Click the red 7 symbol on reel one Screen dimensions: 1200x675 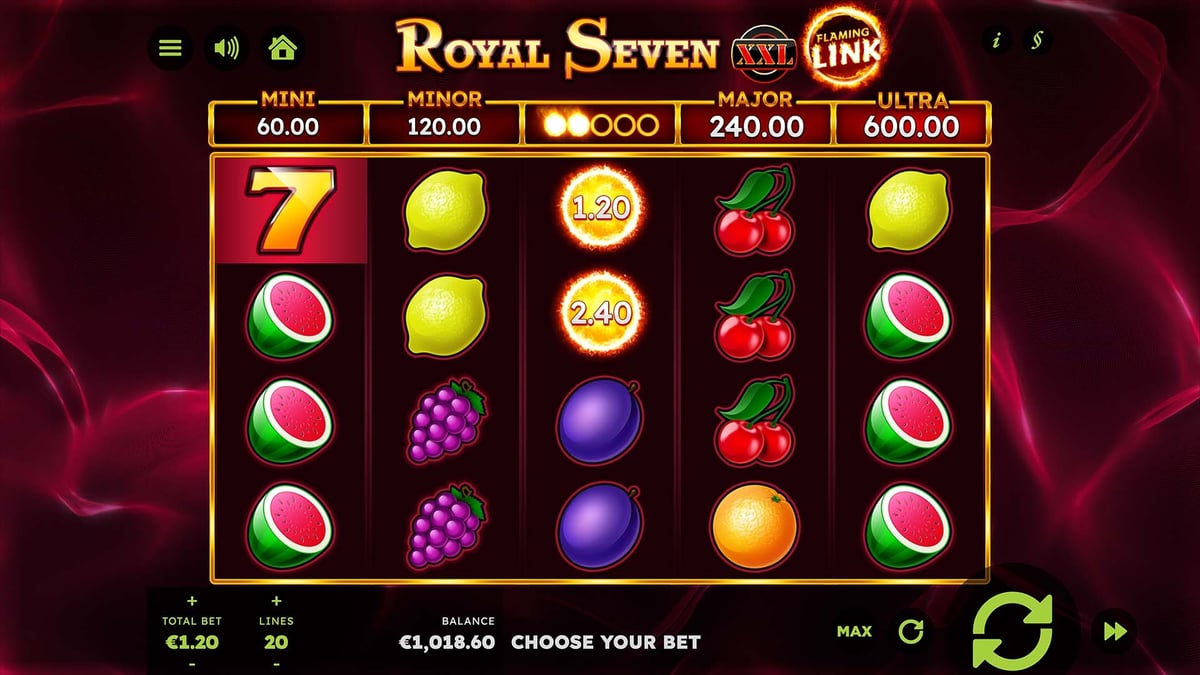tap(292, 210)
